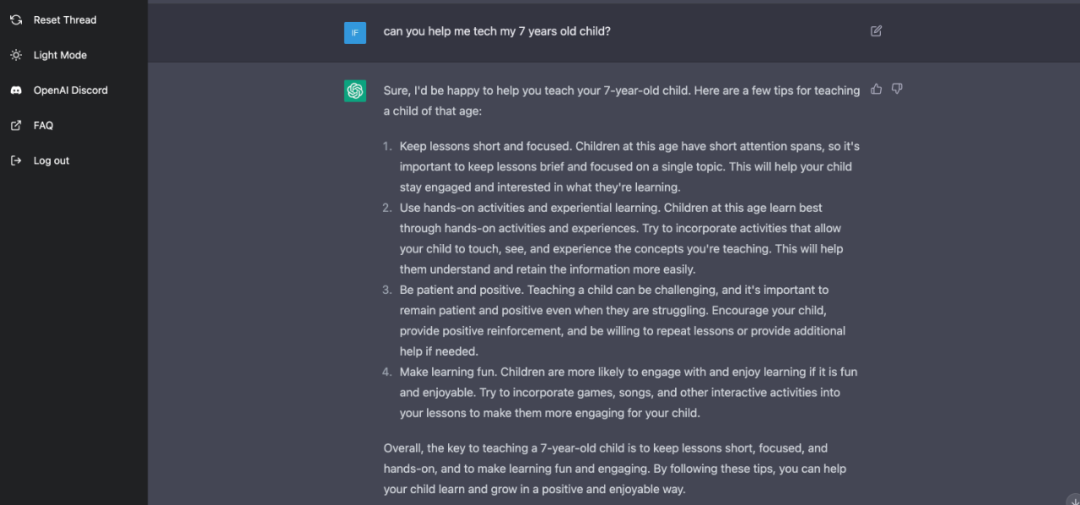Give the response a thumbs up

[877, 89]
